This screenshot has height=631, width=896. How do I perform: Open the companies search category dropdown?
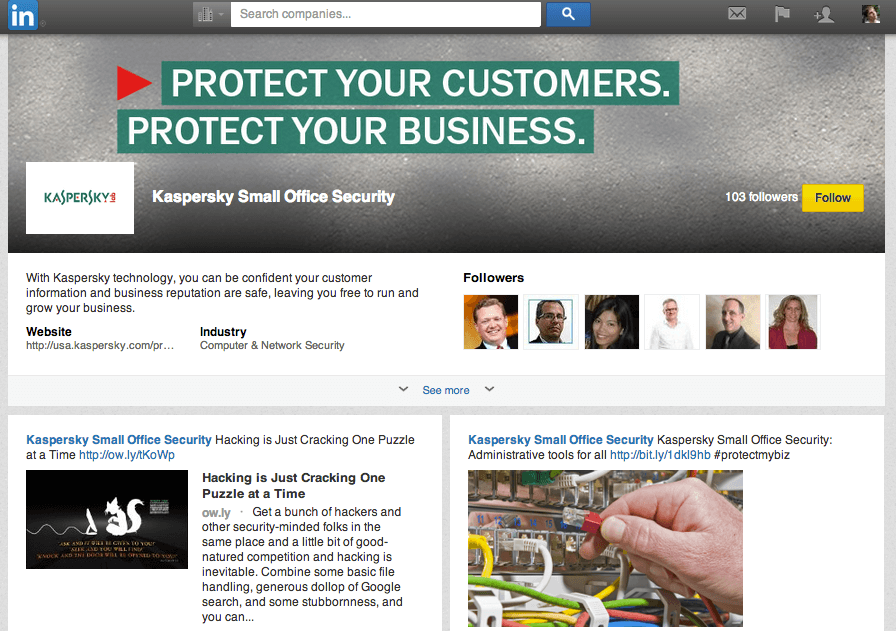coord(211,14)
